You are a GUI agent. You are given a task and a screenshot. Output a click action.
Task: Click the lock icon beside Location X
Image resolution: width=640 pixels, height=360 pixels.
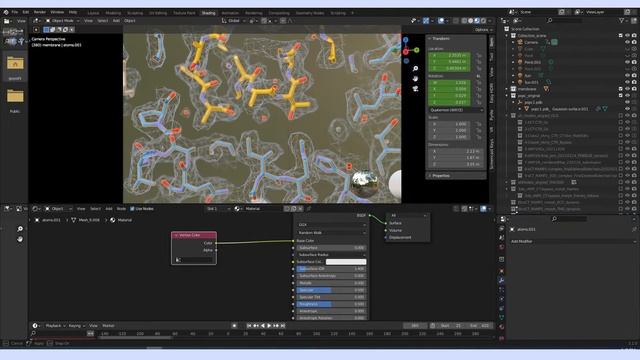(478, 55)
